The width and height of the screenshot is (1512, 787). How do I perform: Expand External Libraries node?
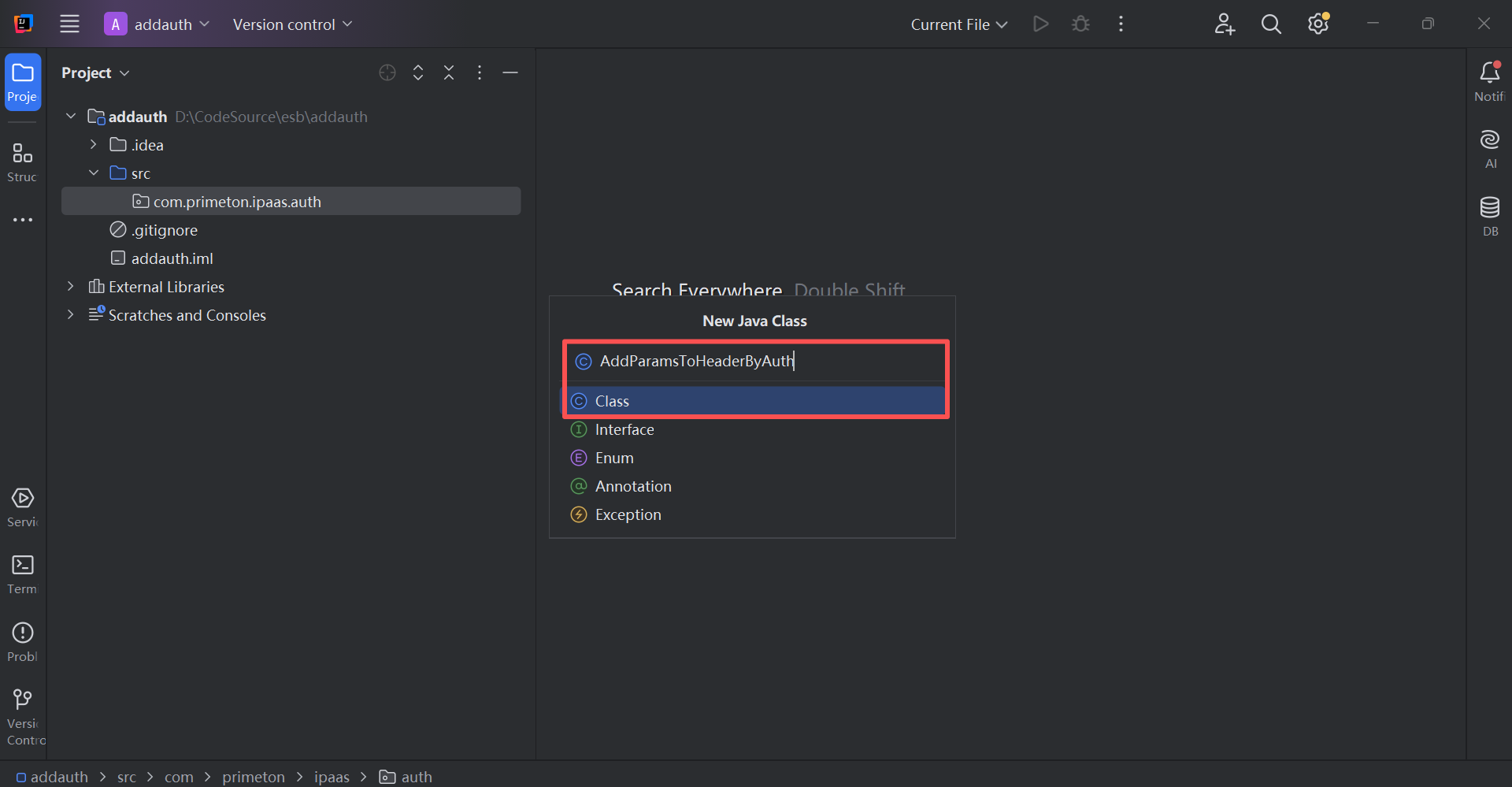coord(71,287)
